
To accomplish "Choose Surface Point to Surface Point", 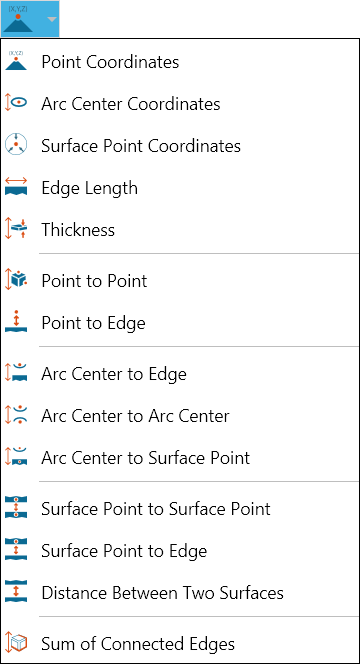I will 156,509.
